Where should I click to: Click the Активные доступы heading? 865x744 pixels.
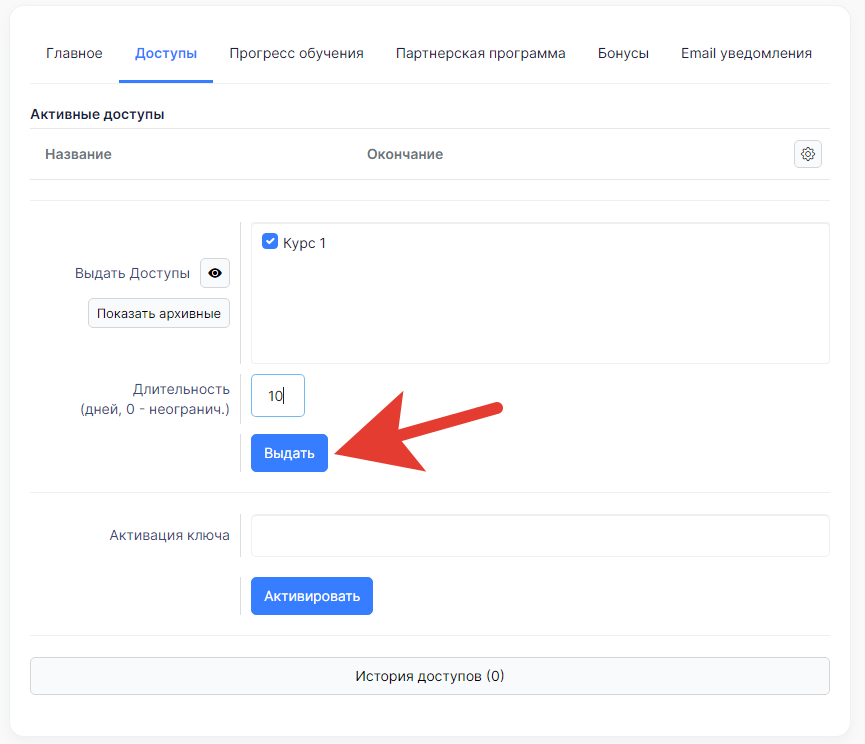point(97,114)
